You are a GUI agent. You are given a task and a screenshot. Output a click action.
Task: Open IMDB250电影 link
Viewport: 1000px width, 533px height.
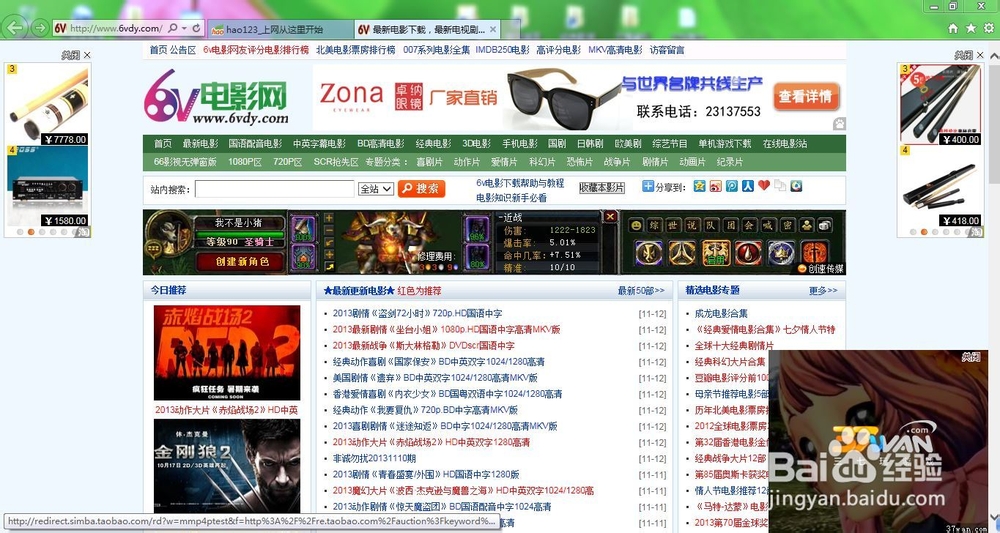(503, 50)
